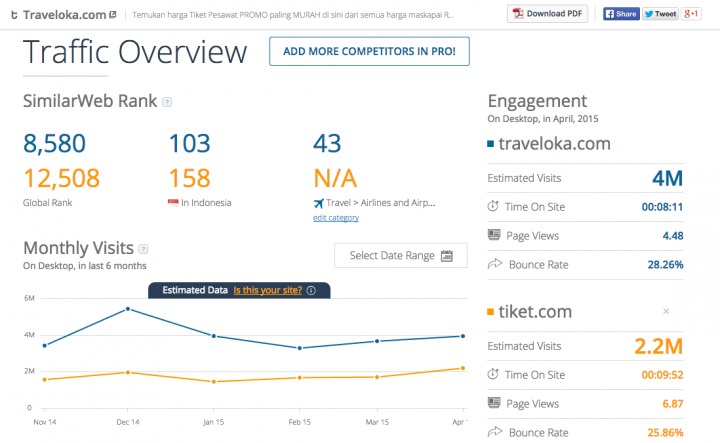Click the orange tiket.com color square

(x=490, y=312)
